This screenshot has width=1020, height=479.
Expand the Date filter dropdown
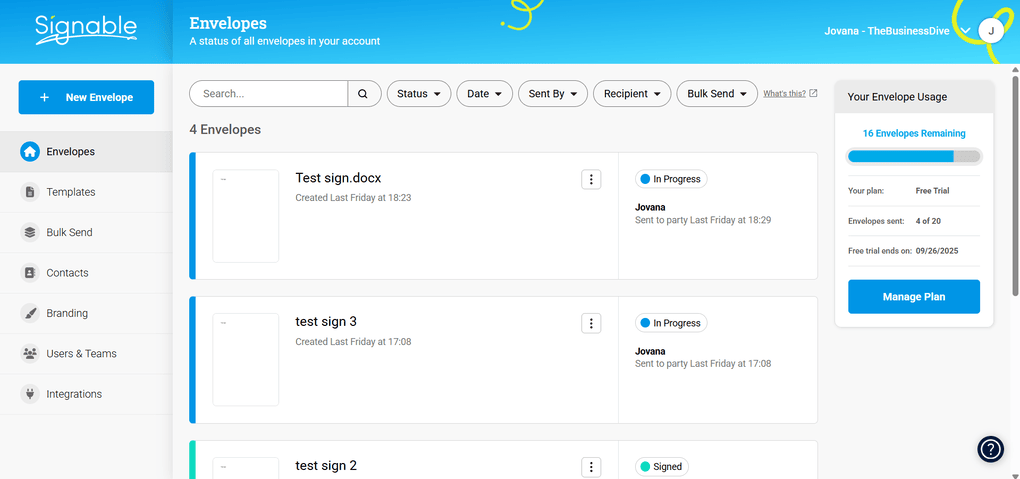[485, 94]
